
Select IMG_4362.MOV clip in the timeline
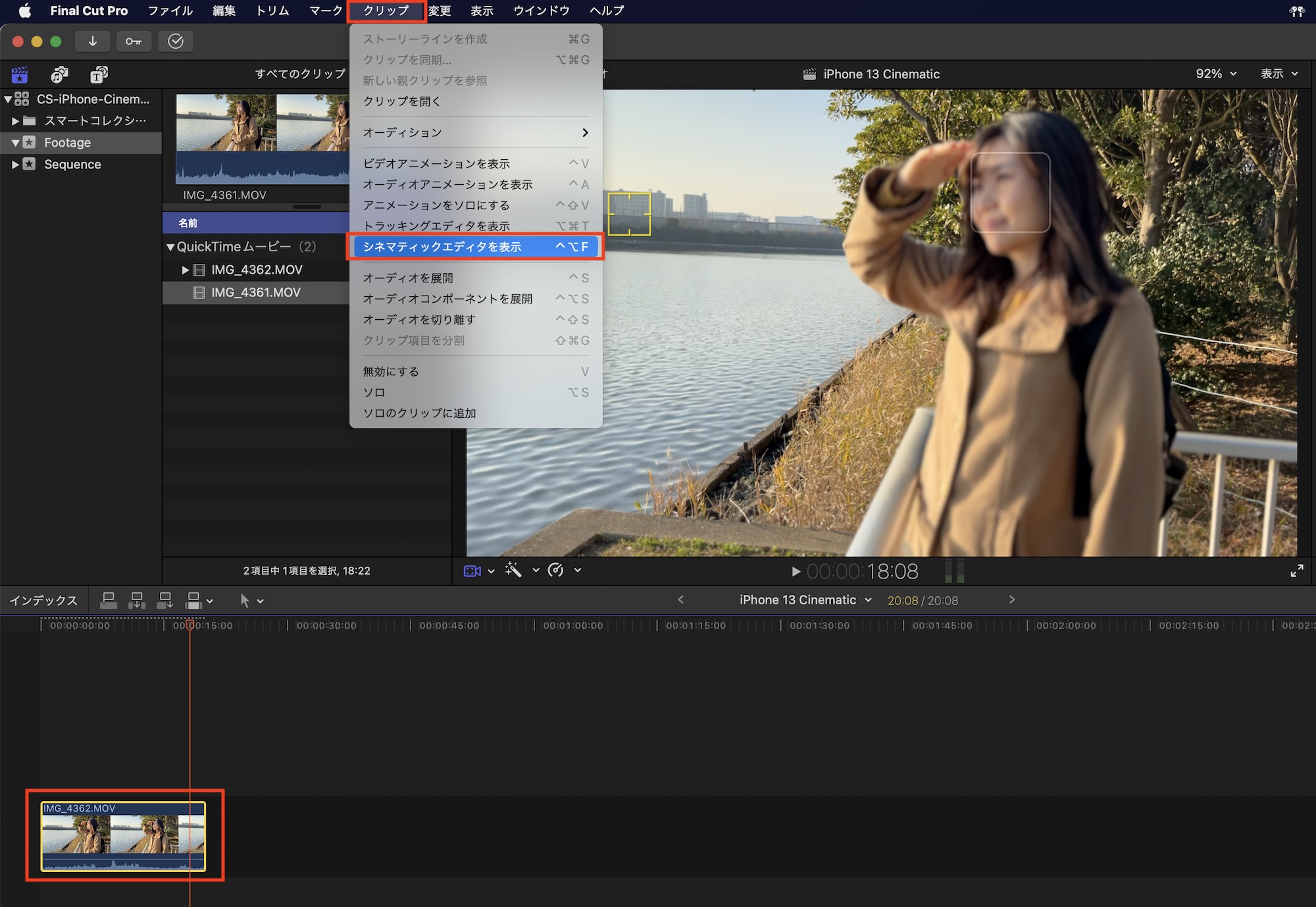[x=123, y=836]
